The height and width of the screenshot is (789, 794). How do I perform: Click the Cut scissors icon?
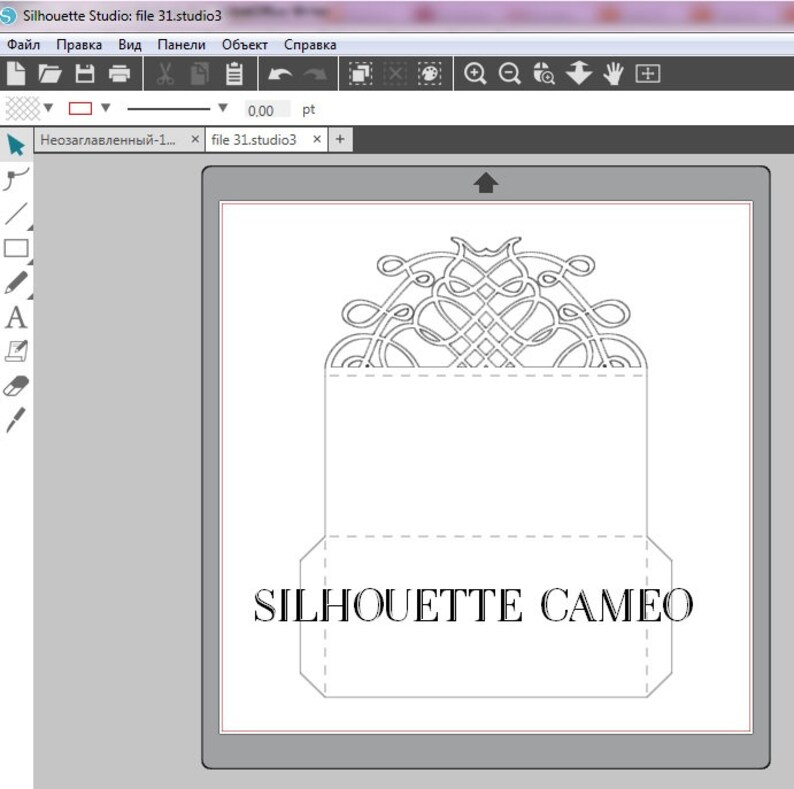(x=165, y=74)
